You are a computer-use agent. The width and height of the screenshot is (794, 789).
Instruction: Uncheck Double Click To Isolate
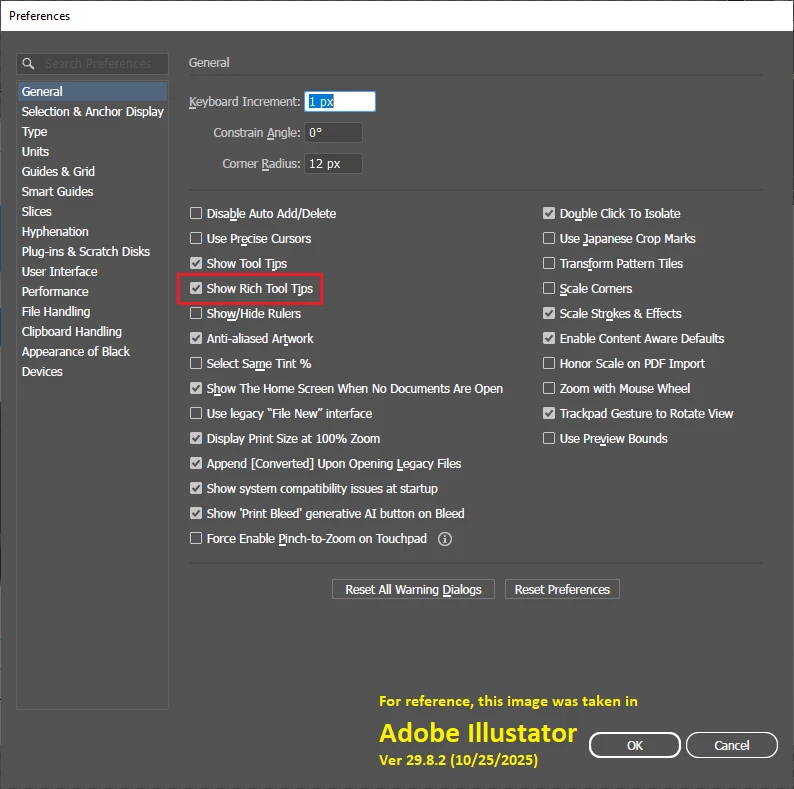tap(549, 213)
